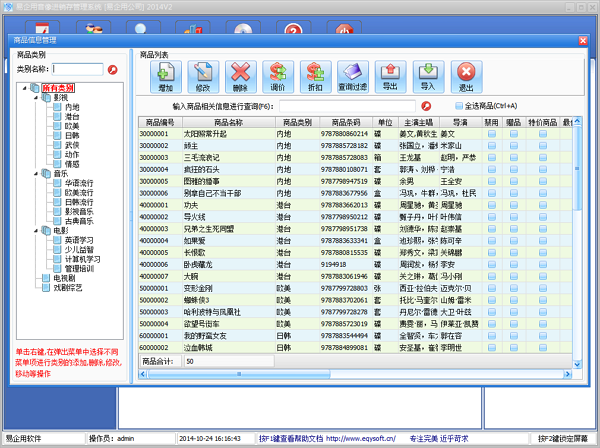Click the main toolbar bar chart icon
This screenshot has height=448, width=600.
[x=193, y=28]
